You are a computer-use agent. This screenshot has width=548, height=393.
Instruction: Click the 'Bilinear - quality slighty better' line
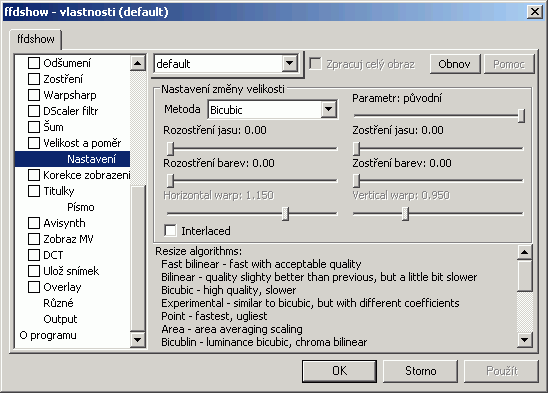tap(319, 277)
